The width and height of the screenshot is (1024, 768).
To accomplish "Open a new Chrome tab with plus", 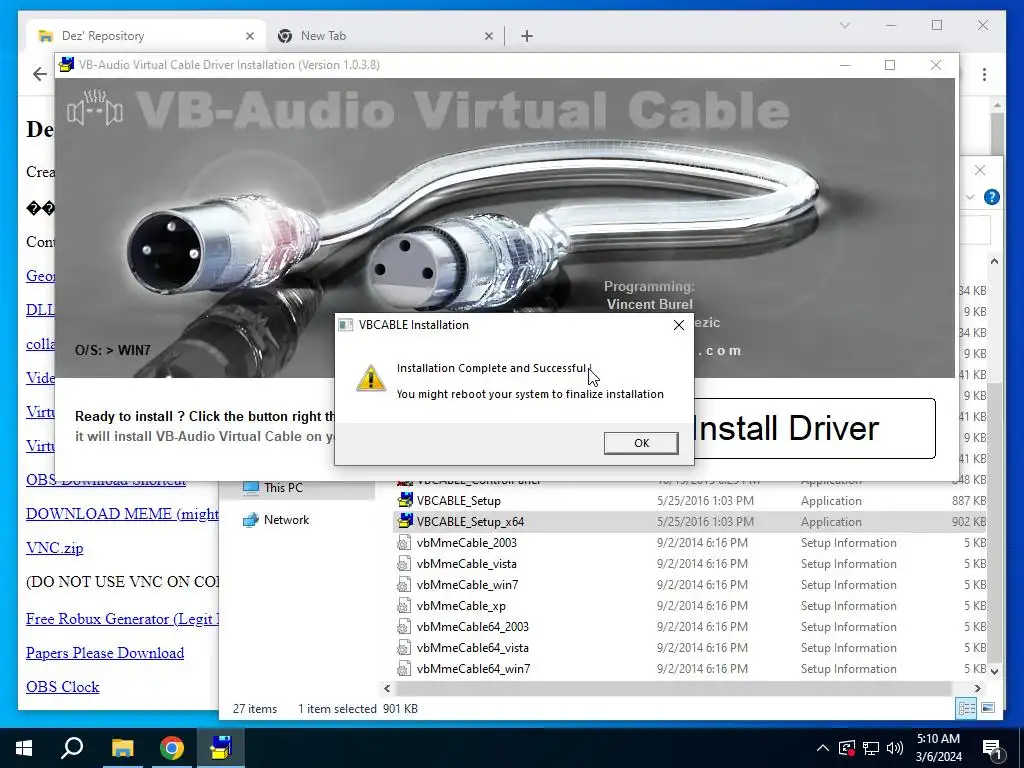I will (527, 36).
